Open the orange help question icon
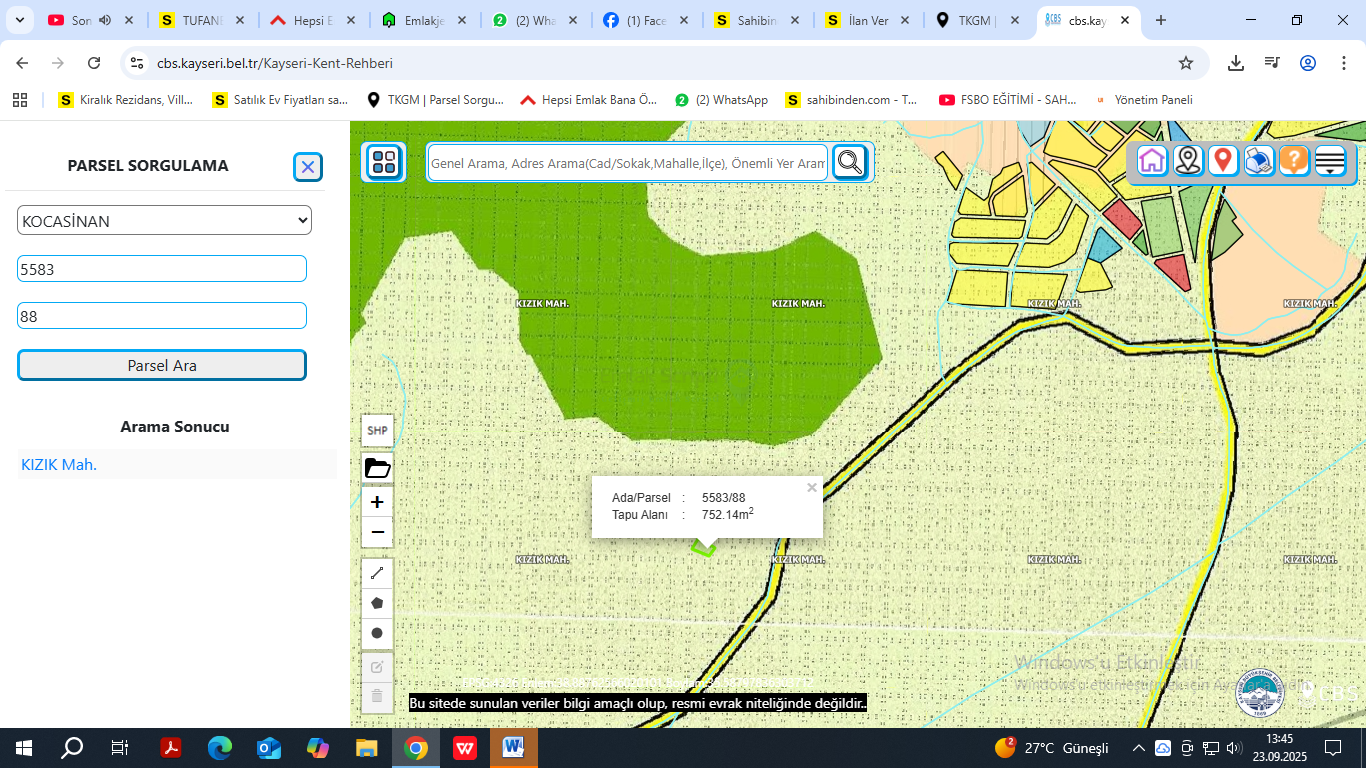The width and height of the screenshot is (1366, 768). click(1293, 160)
